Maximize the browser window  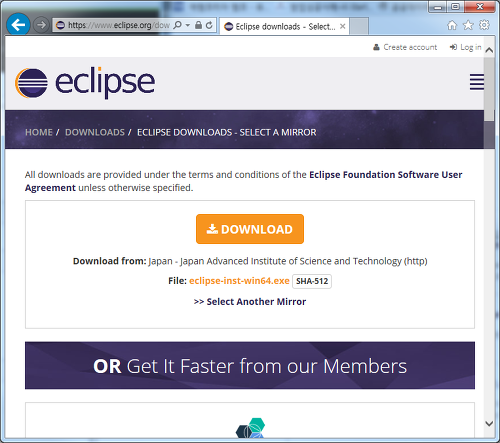tap(456, 7)
